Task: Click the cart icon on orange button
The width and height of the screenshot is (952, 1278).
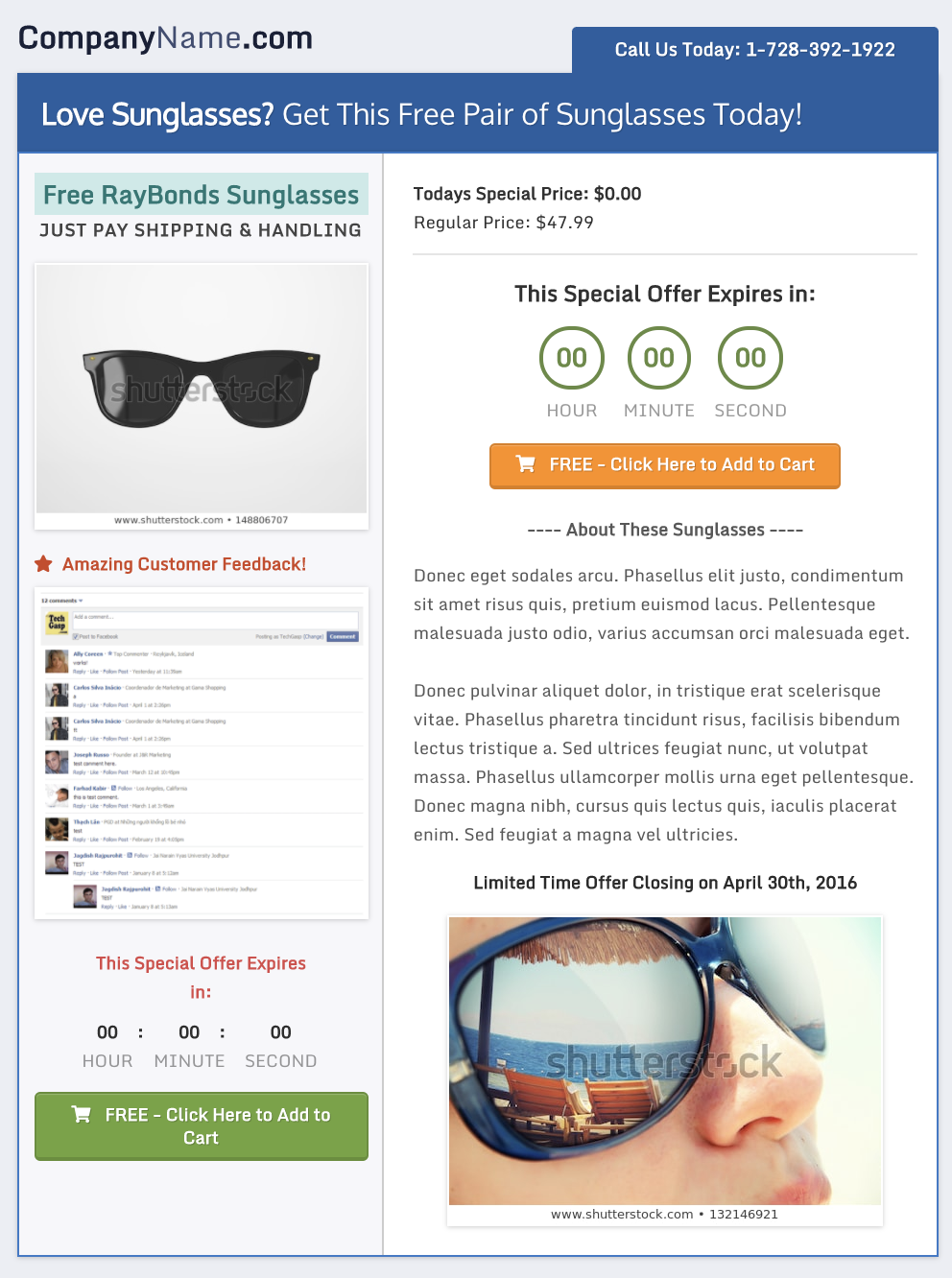Action: click(x=526, y=464)
